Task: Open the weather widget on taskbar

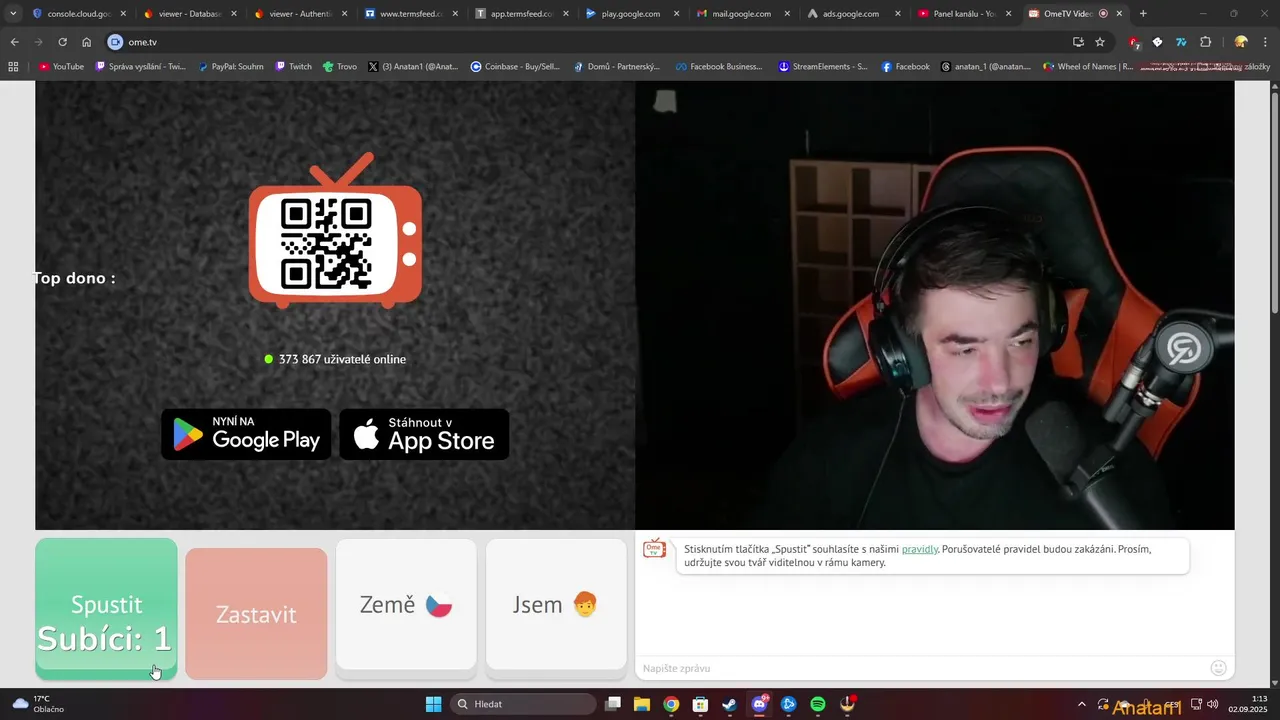Action: tap(40, 704)
